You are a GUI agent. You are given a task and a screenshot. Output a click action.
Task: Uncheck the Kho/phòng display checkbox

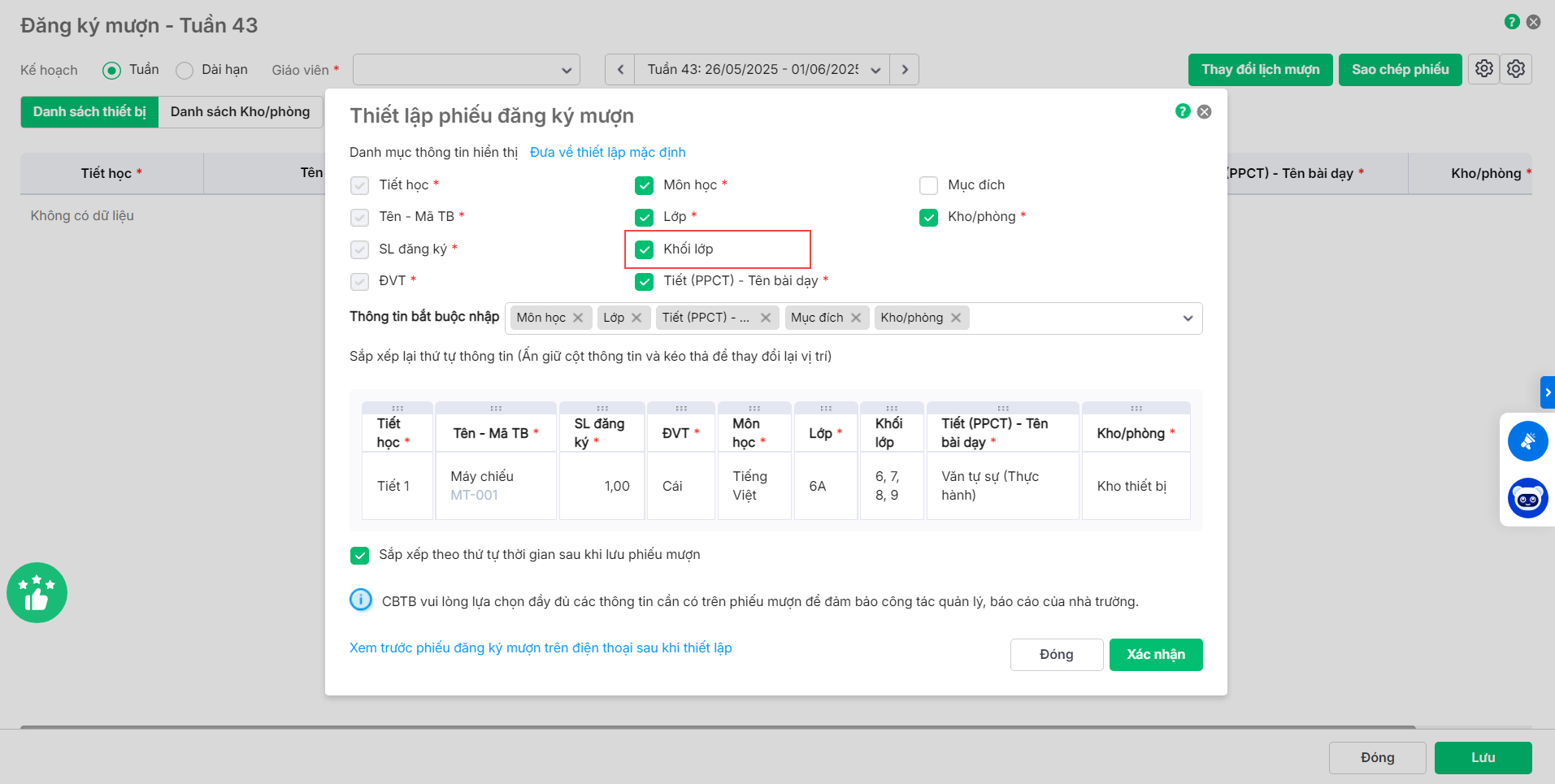tap(929, 218)
